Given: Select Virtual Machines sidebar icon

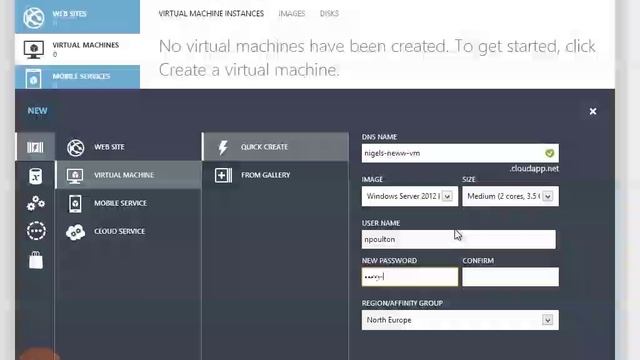Looking at the screenshot, I should (x=33, y=49).
